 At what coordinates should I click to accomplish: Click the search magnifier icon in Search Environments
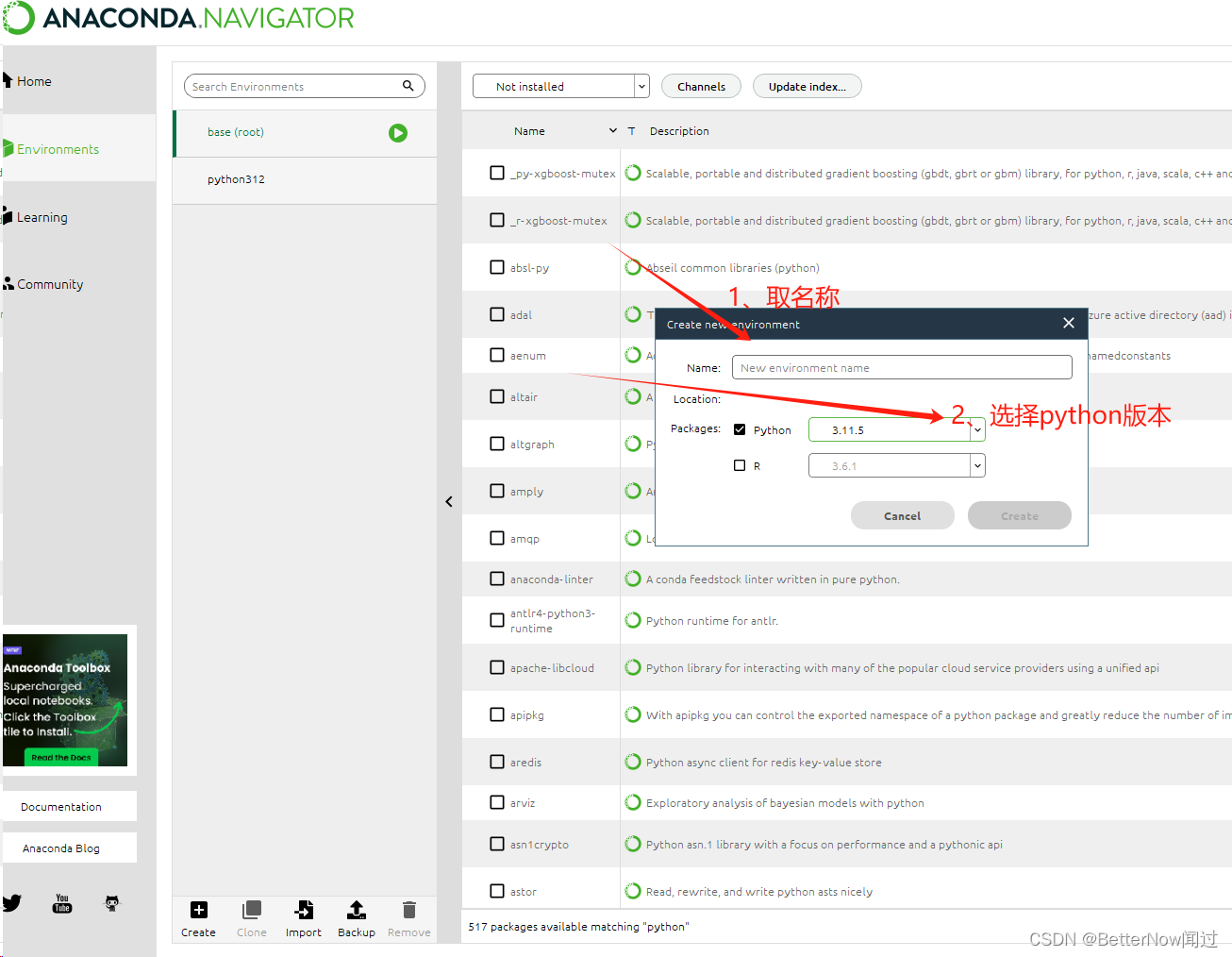point(408,86)
